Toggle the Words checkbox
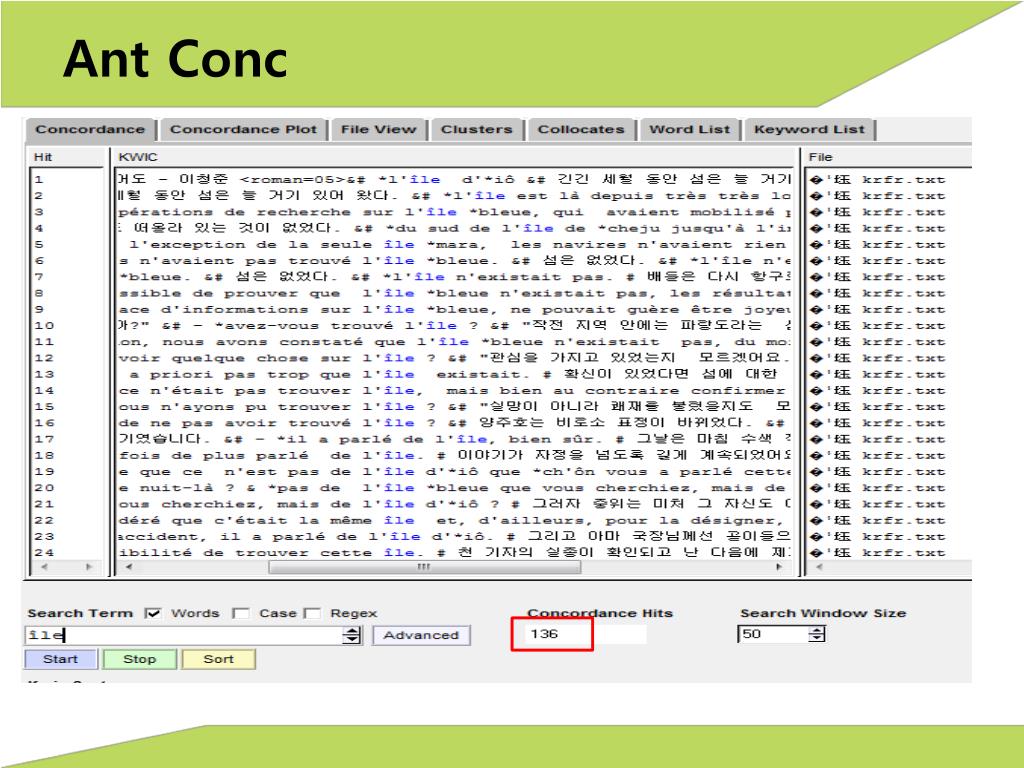 pyautogui.click(x=153, y=613)
